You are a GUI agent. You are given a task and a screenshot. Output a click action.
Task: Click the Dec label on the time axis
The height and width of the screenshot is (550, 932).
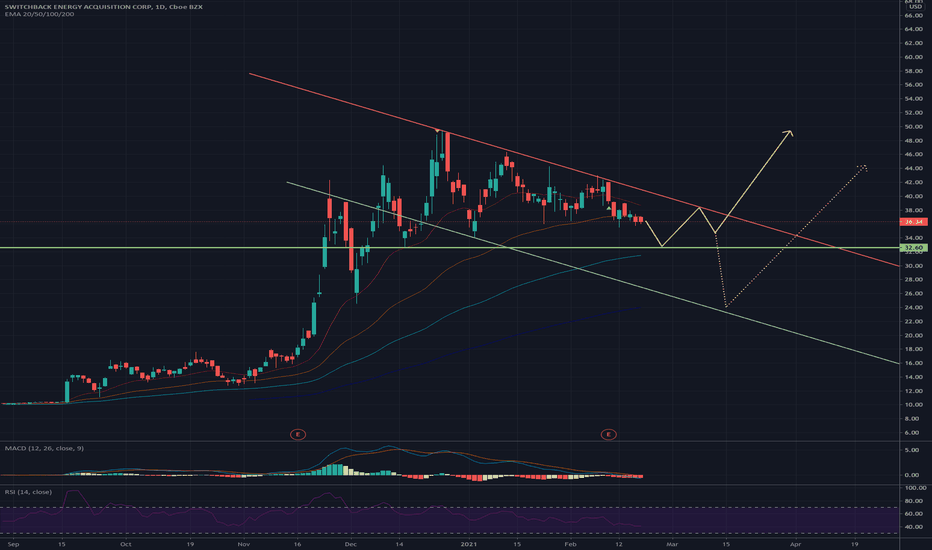pyautogui.click(x=350, y=544)
